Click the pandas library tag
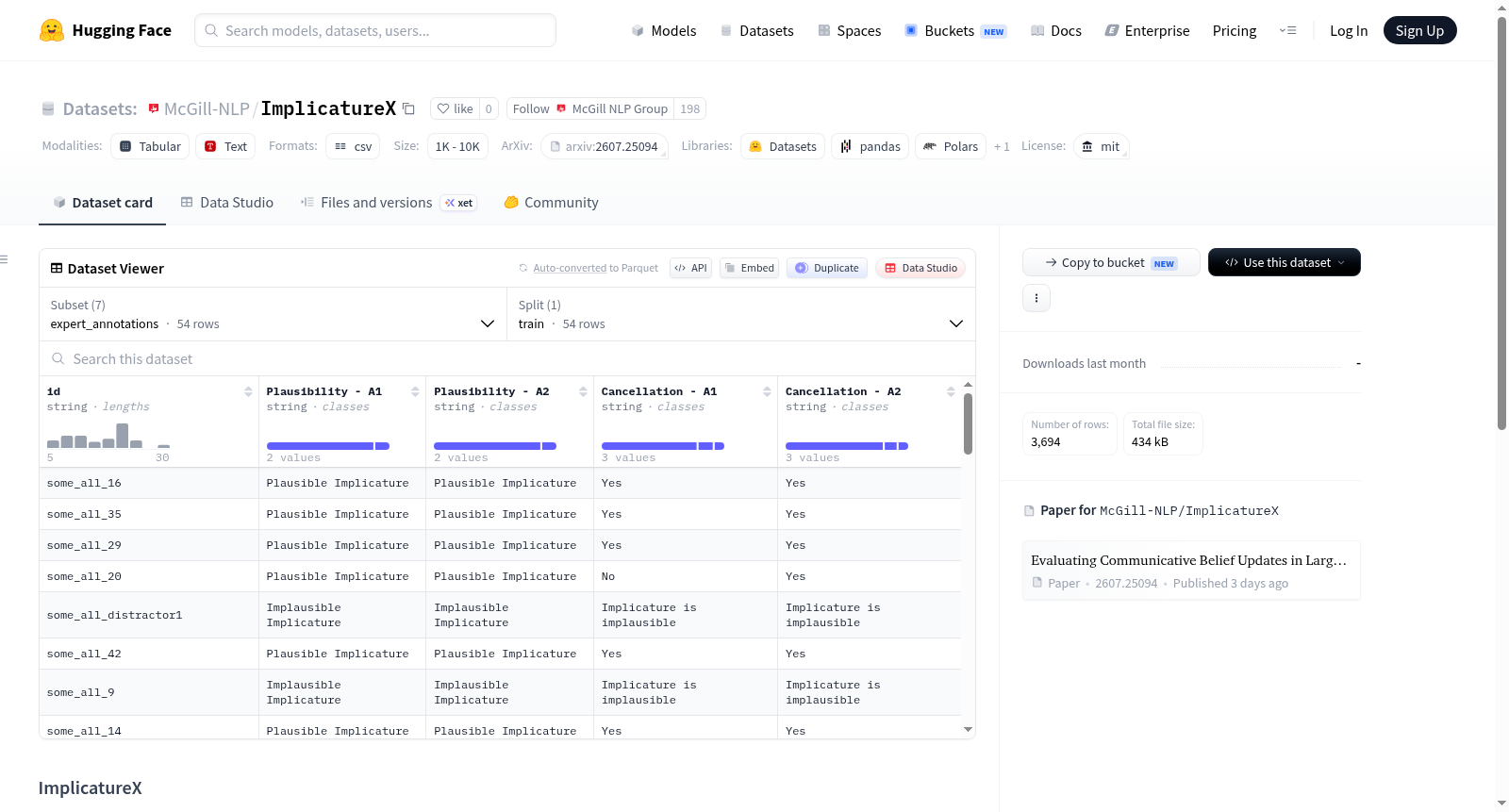Image resolution: width=1509 pixels, height=812 pixels. tap(870, 146)
